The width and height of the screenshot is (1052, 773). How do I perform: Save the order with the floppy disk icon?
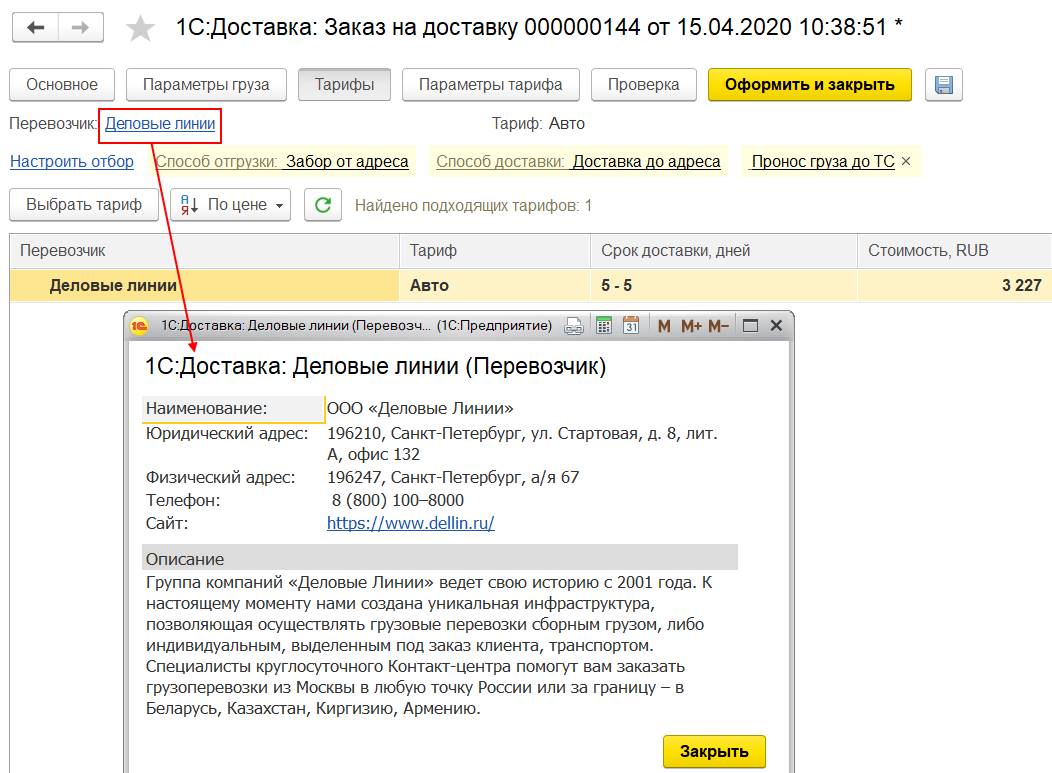click(943, 85)
